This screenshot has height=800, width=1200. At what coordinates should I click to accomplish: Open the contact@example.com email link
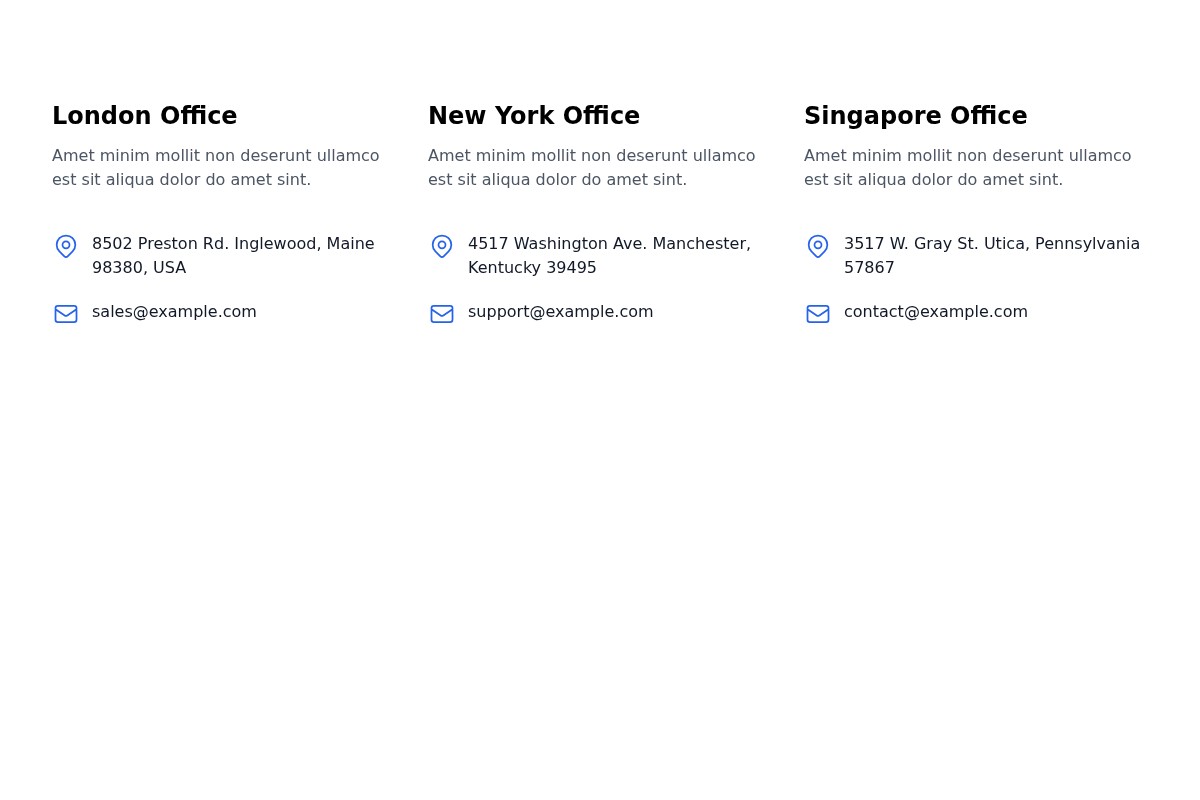[935, 313]
